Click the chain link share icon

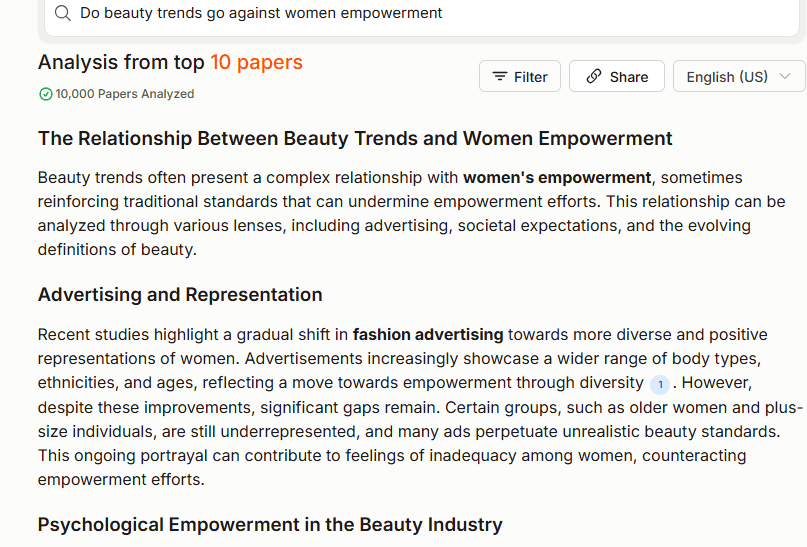click(594, 76)
